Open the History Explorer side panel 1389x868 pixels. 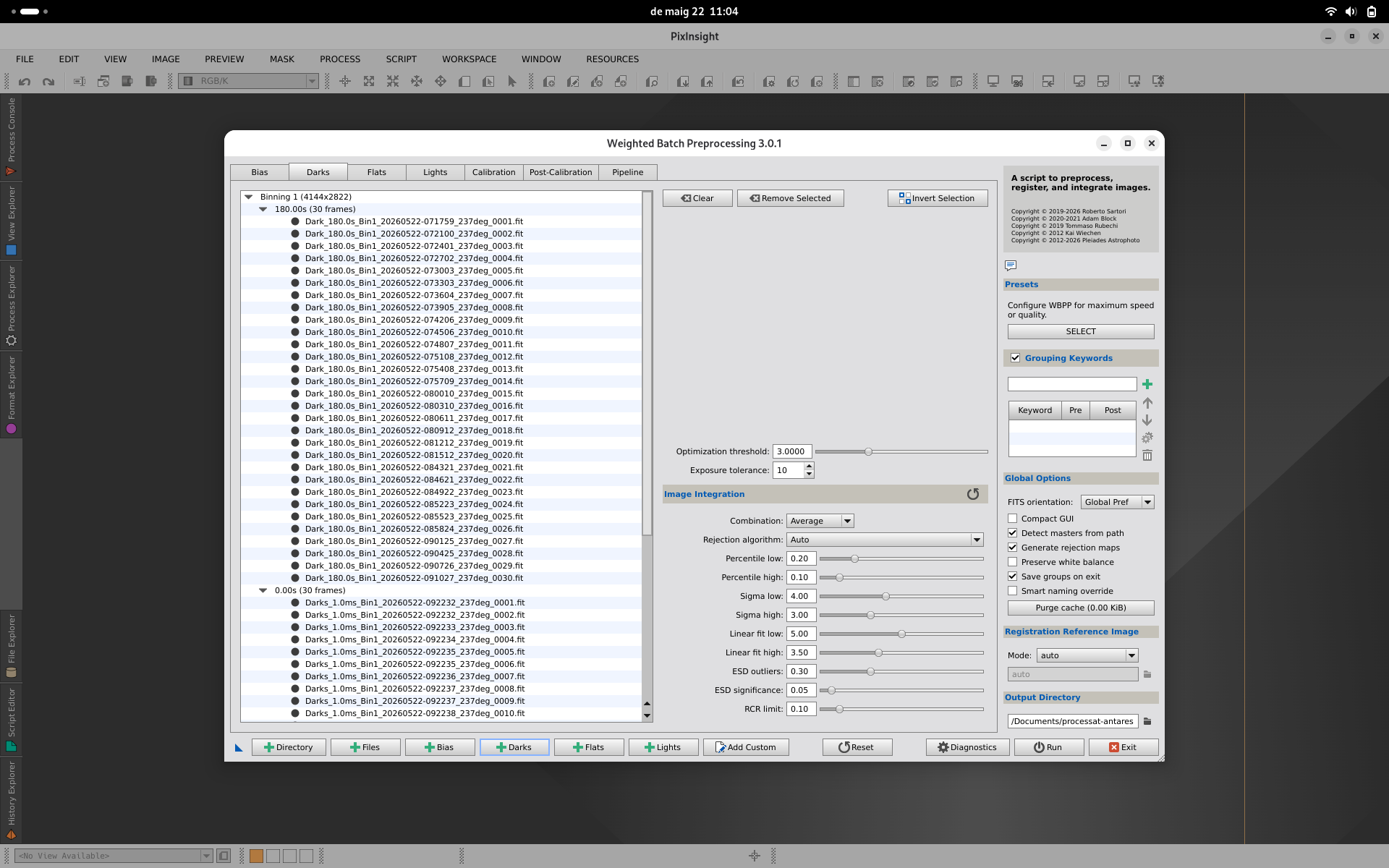click(x=11, y=800)
